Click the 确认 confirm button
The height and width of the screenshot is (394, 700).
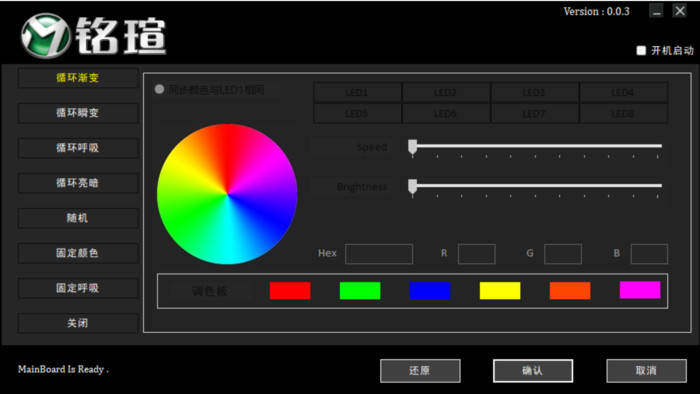click(533, 371)
